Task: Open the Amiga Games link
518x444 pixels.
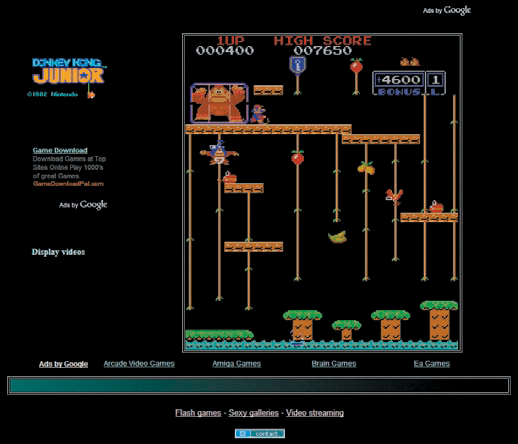Action: pyautogui.click(x=237, y=364)
